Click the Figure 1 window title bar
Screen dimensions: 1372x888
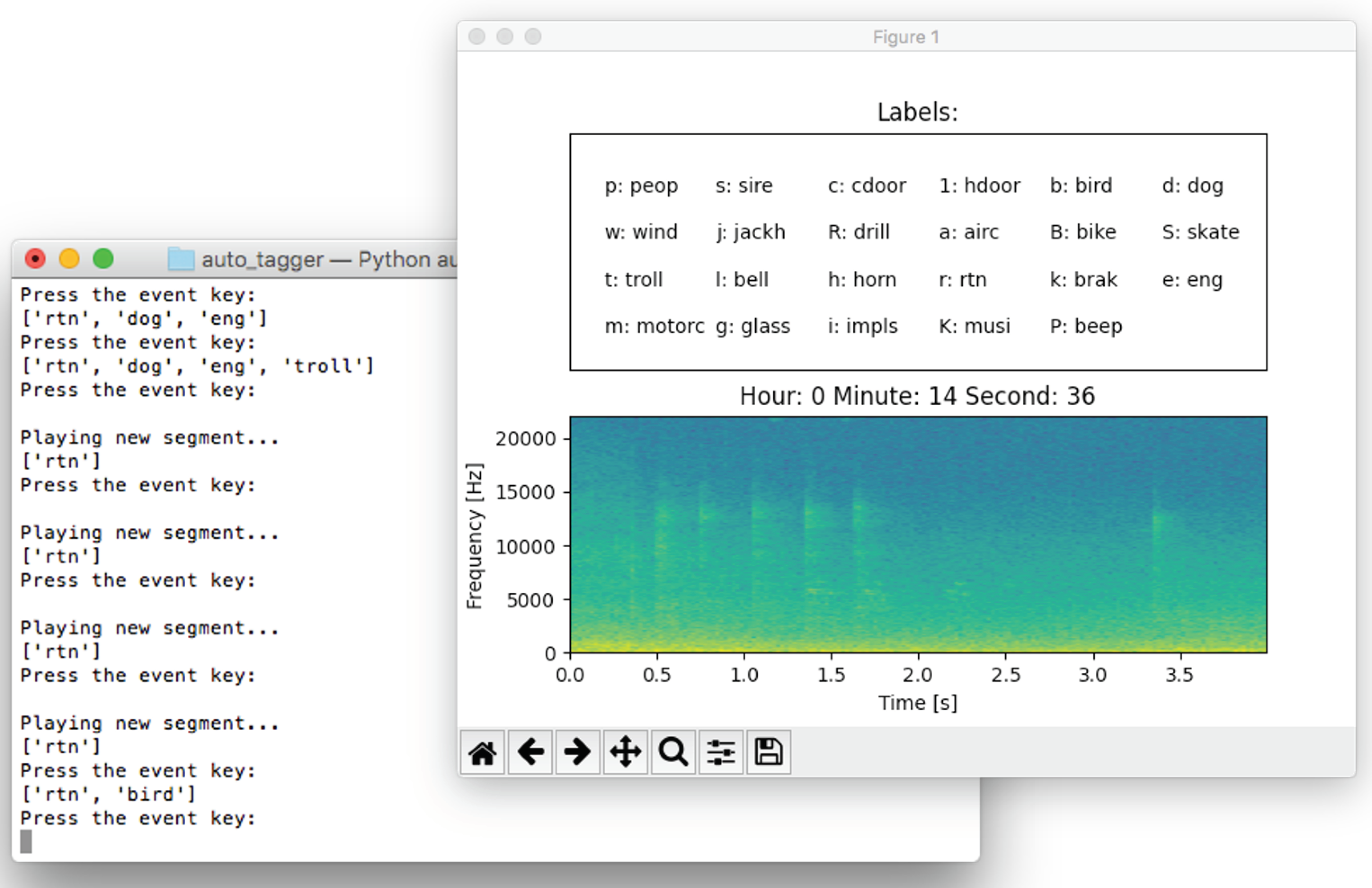[905, 37]
